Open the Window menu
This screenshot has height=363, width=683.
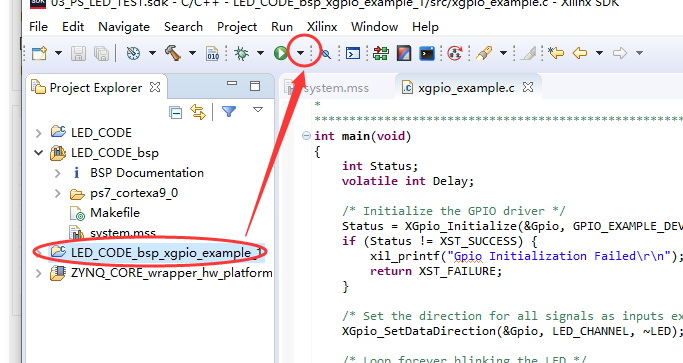tap(375, 27)
